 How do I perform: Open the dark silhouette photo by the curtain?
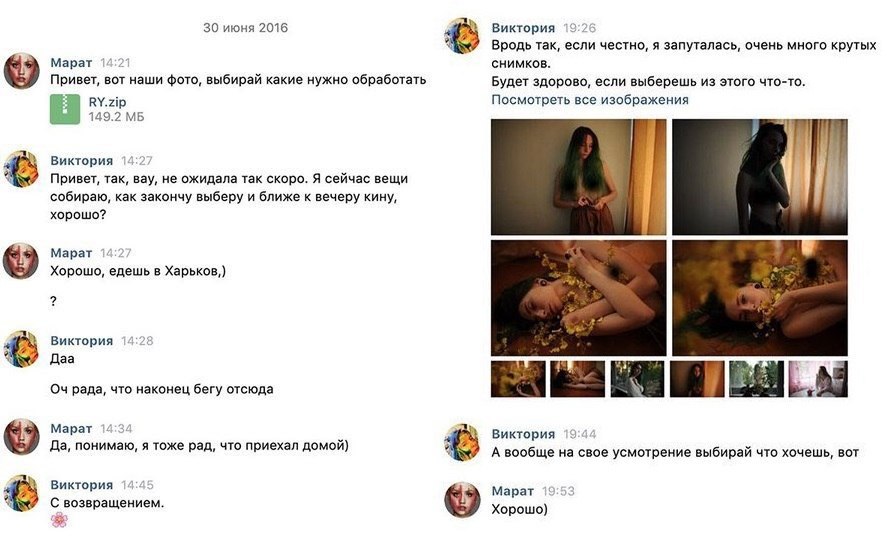coord(759,177)
